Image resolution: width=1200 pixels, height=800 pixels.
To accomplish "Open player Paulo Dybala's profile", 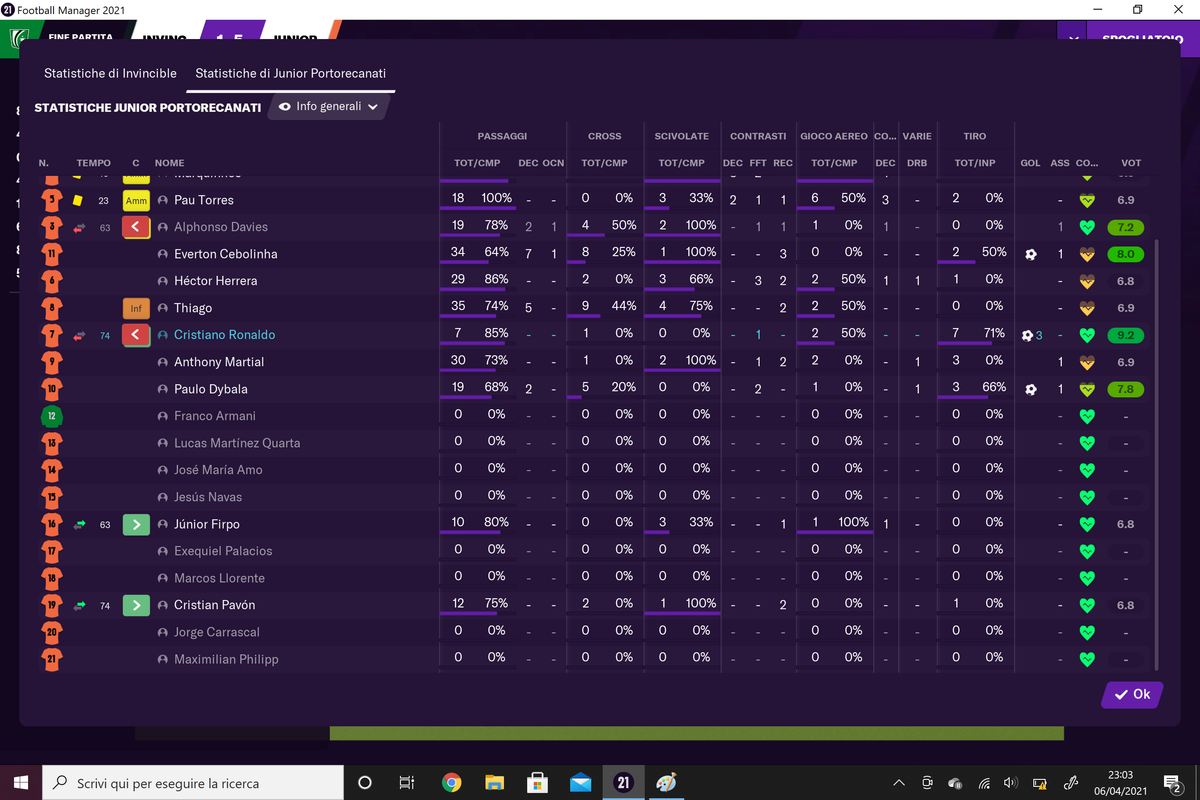I will tap(210, 389).
